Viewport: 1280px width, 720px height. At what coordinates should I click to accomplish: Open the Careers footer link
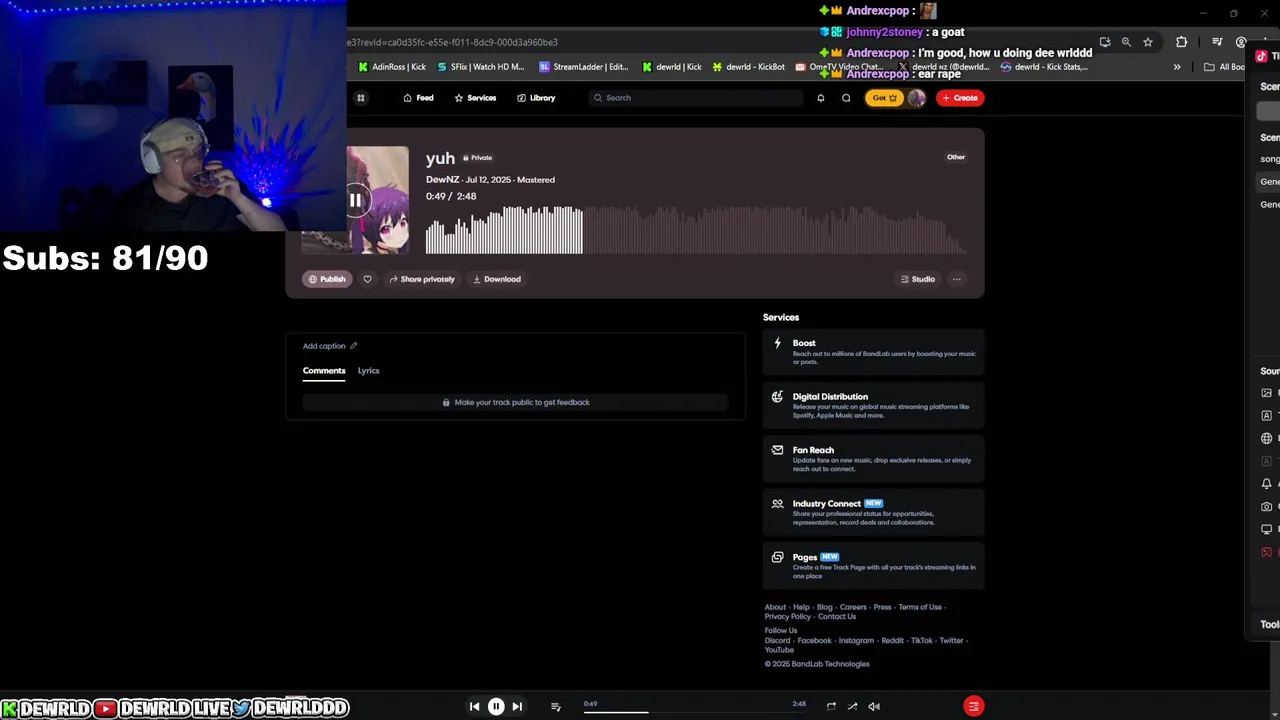point(853,607)
